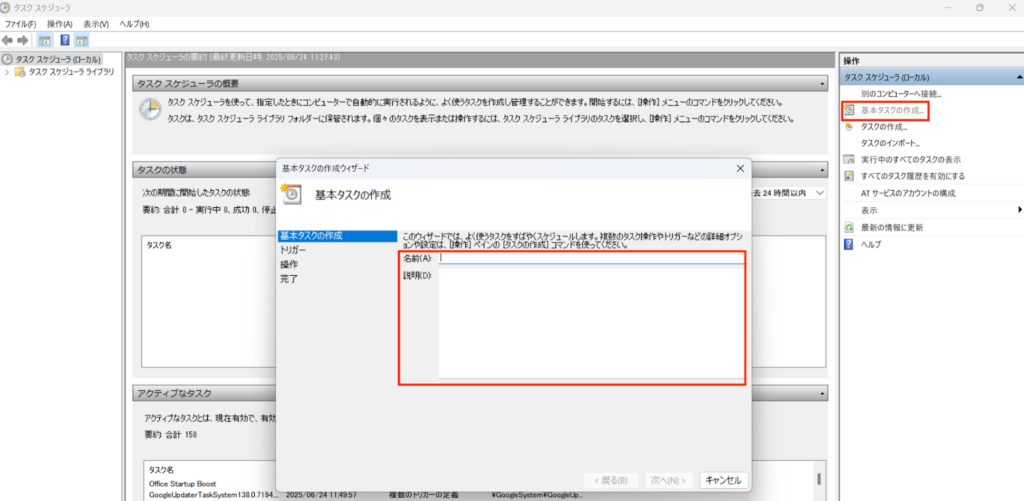Click the Forward arrow toolbar icon
Image resolution: width=1024 pixels, height=501 pixels.
pyautogui.click(x=23, y=40)
